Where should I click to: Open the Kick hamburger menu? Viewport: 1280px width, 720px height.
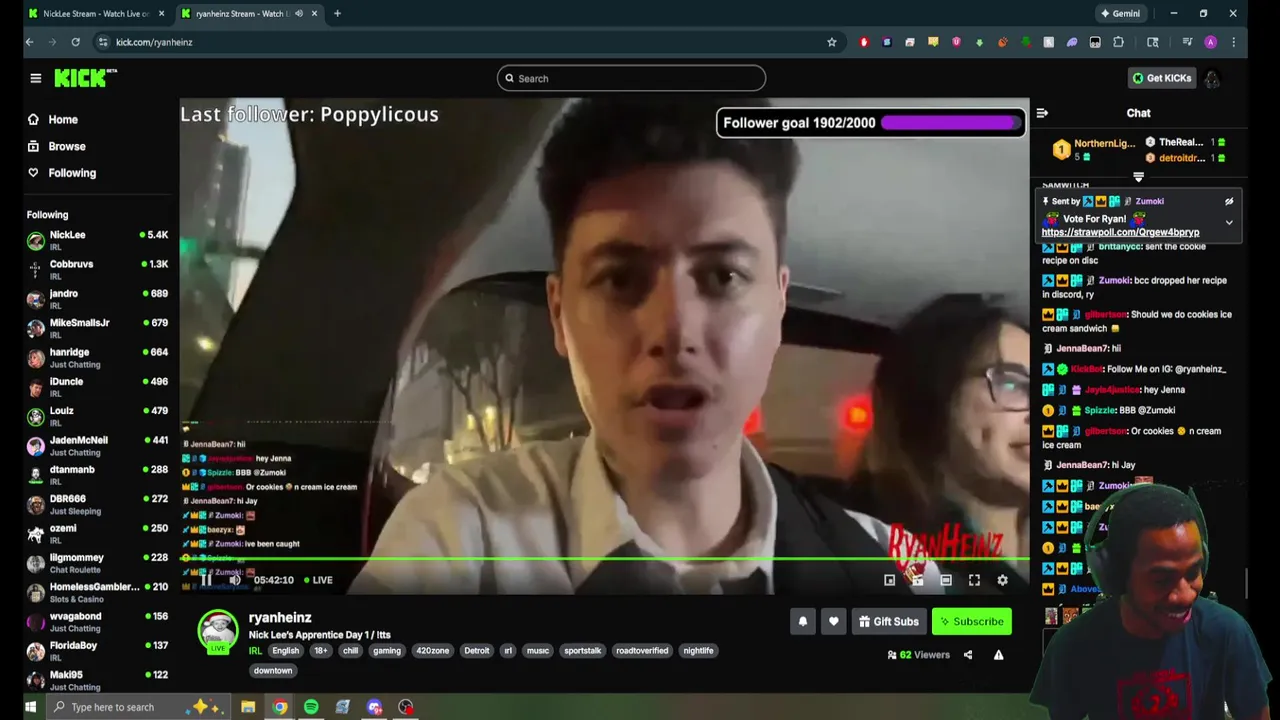[x=36, y=78]
